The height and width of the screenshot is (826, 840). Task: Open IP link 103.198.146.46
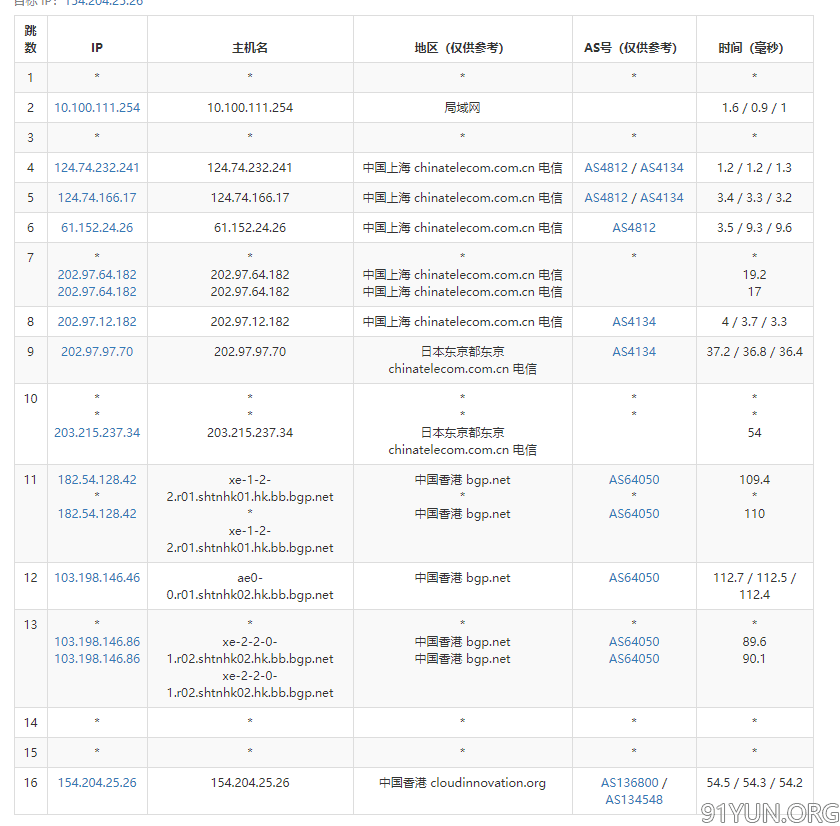tap(97, 577)
